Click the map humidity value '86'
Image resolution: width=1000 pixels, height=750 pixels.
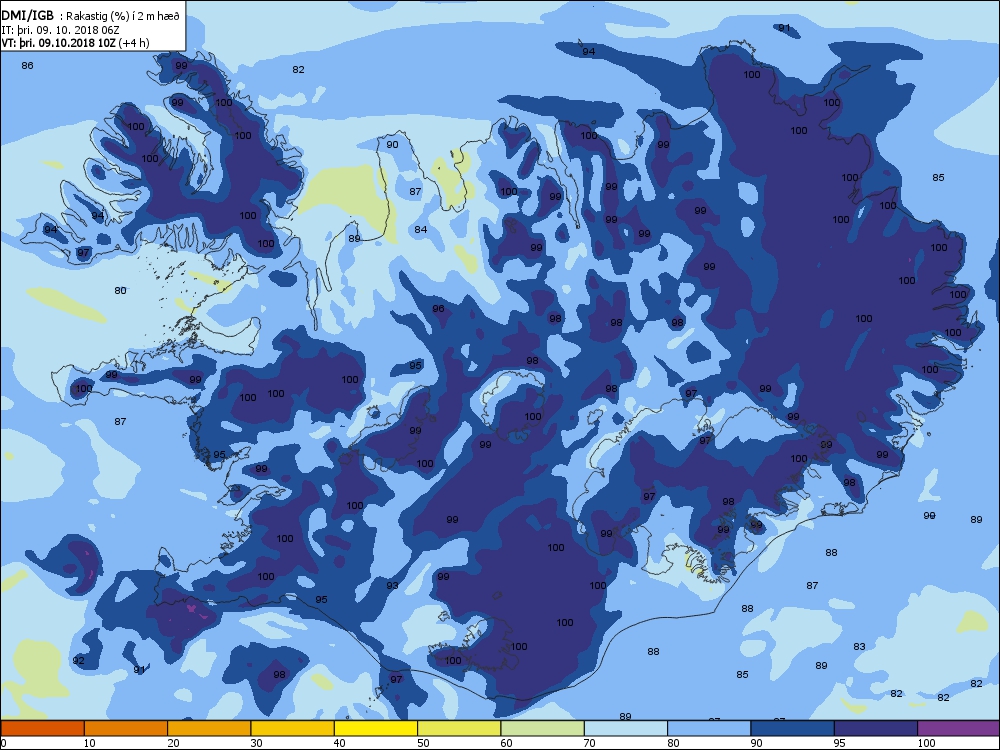27,66
